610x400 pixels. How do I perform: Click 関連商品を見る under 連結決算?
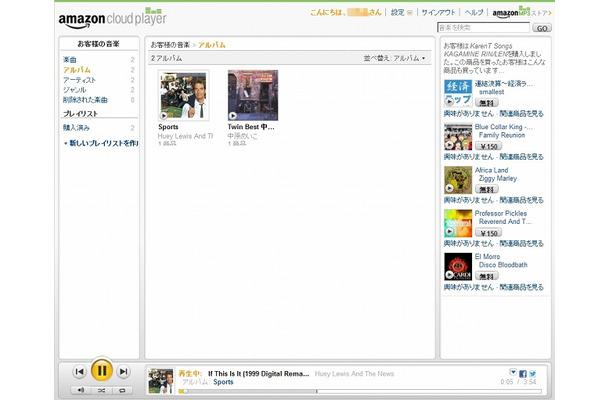[521, 114]
